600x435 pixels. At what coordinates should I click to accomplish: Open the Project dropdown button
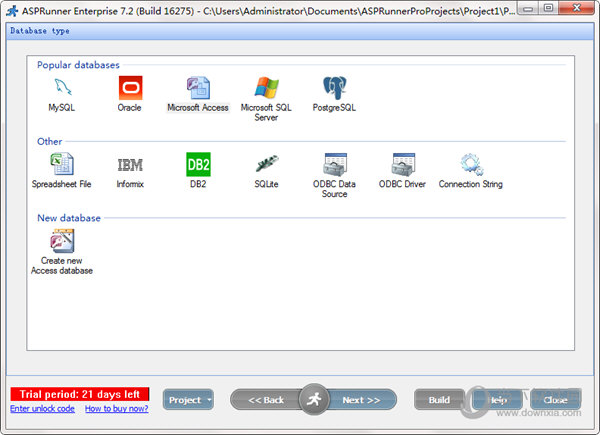tap(188, 400)
